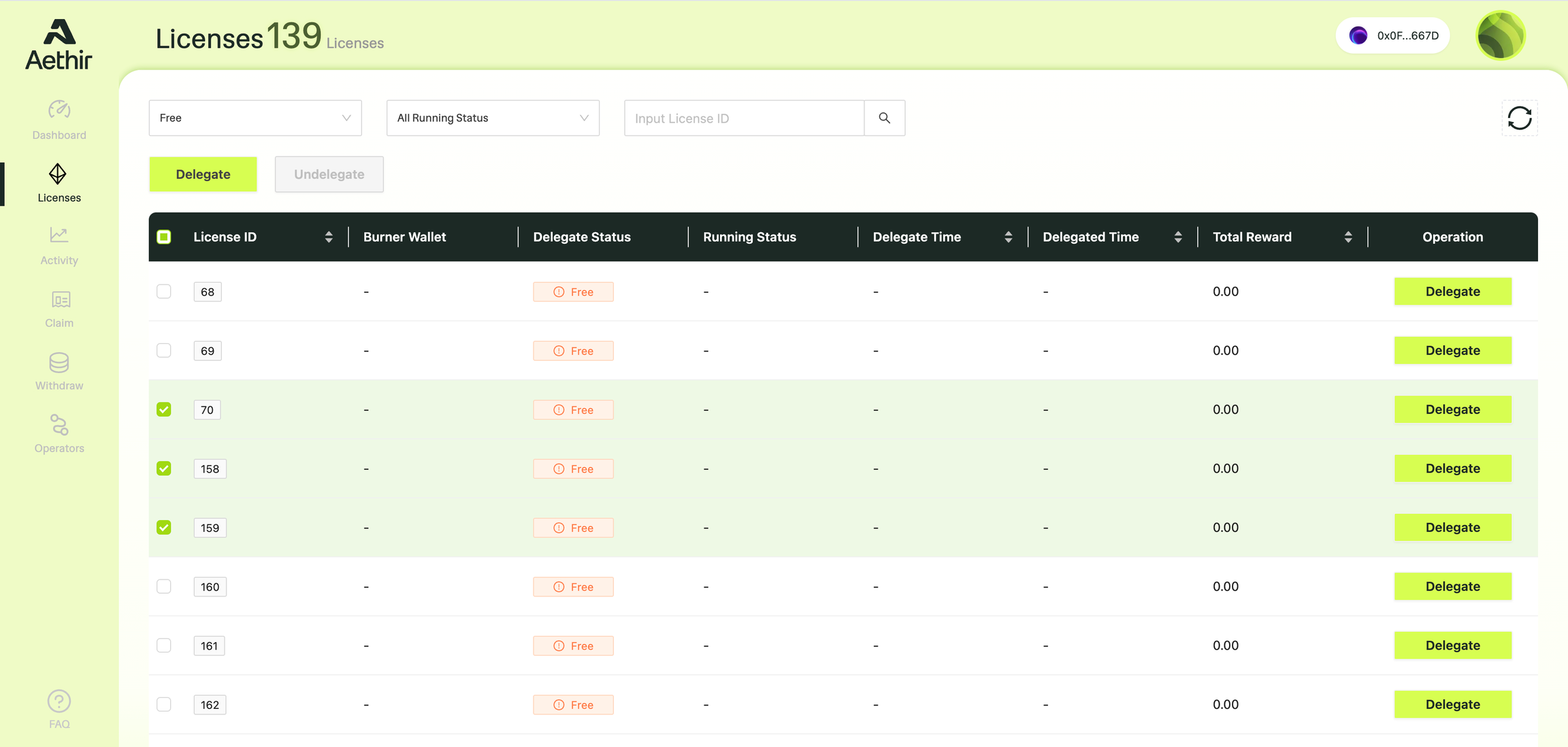Go to the Claim section icon
Viewport: 1568px width, 747px height.
[60, 300]
